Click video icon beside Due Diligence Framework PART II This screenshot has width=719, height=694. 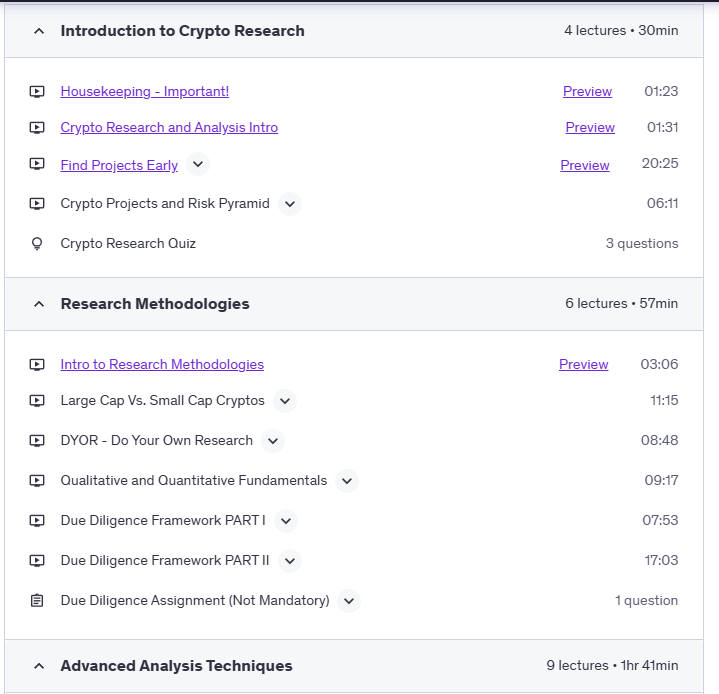click(37, 561)
